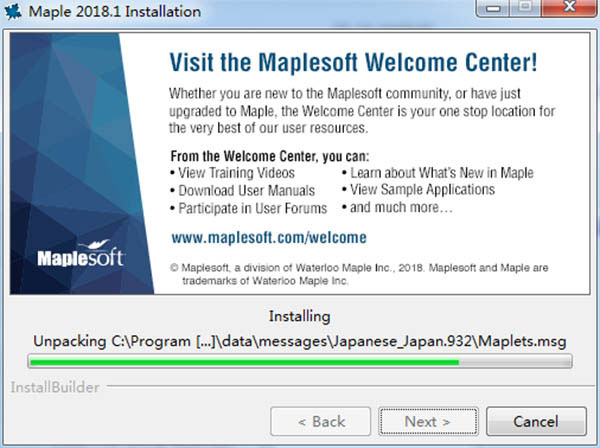Click the Maplesoft copyright notice text
Image resolution: width=600 pixels, height=448 pixels.
coord(359,274)
